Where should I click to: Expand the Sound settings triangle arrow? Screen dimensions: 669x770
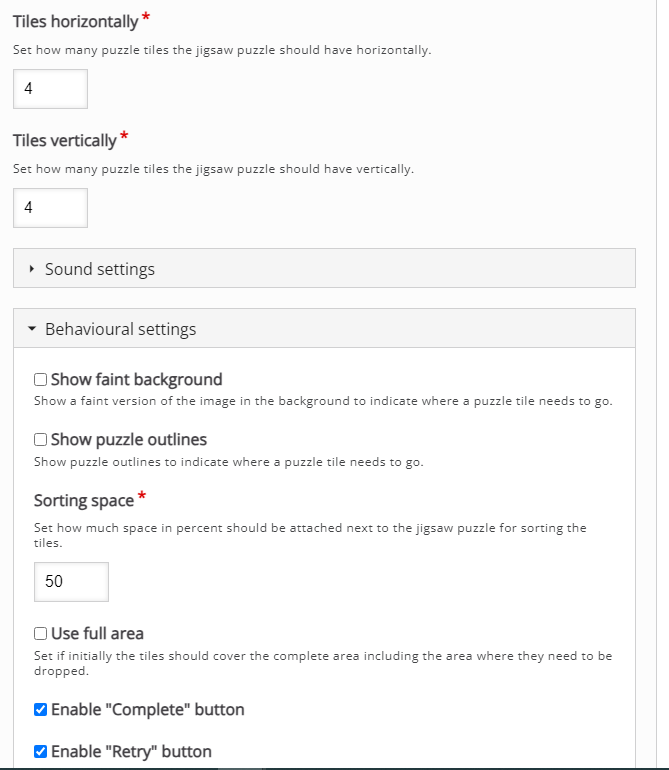[x=33, y=269]
